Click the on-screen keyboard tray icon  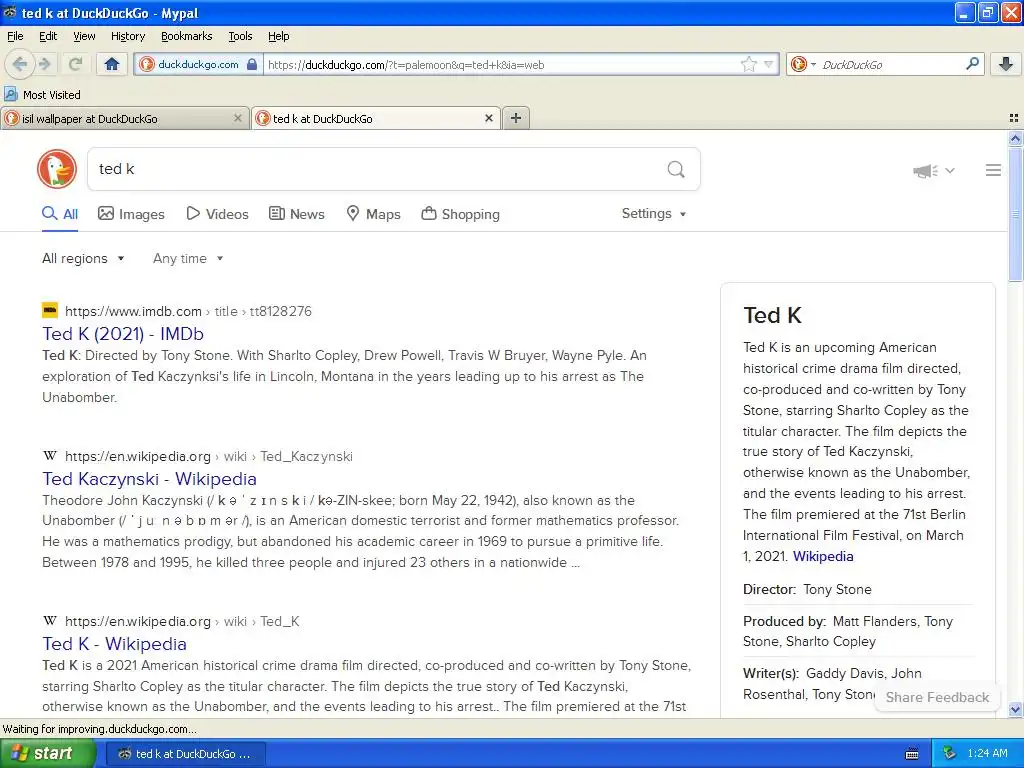pyautogui.click(x=912, y=754)
